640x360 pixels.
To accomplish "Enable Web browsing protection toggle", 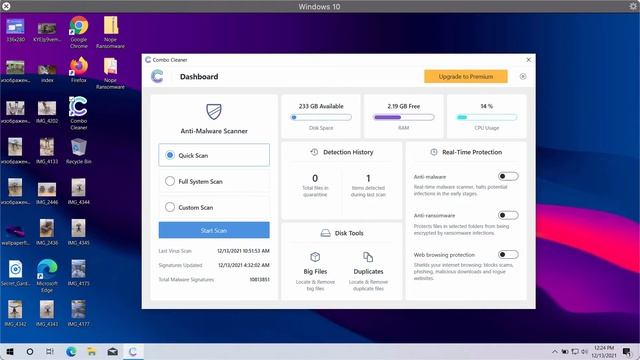I will [x=508, y=255].
